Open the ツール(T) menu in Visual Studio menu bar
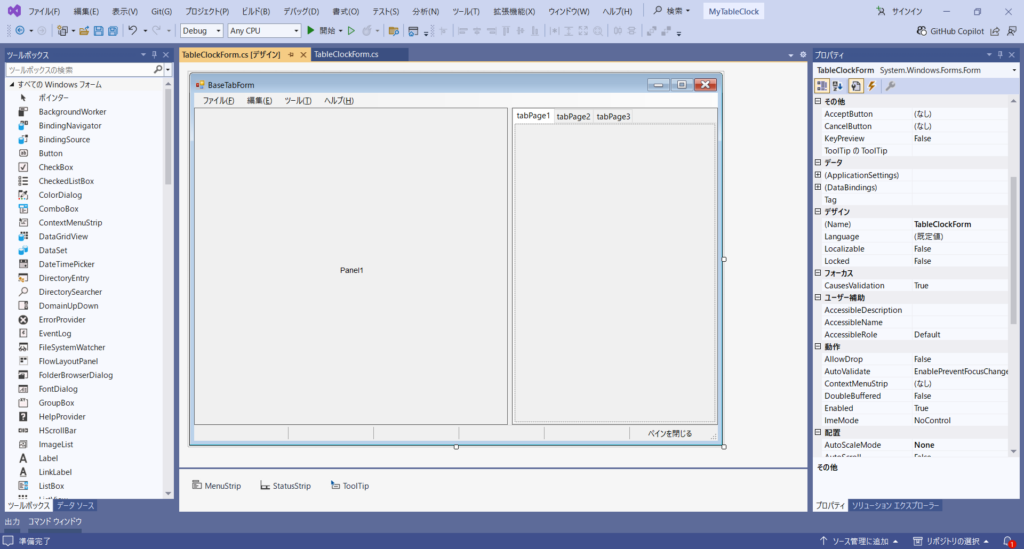The width and height of the screenshot is (1024, 549). (x=466, y=11)
